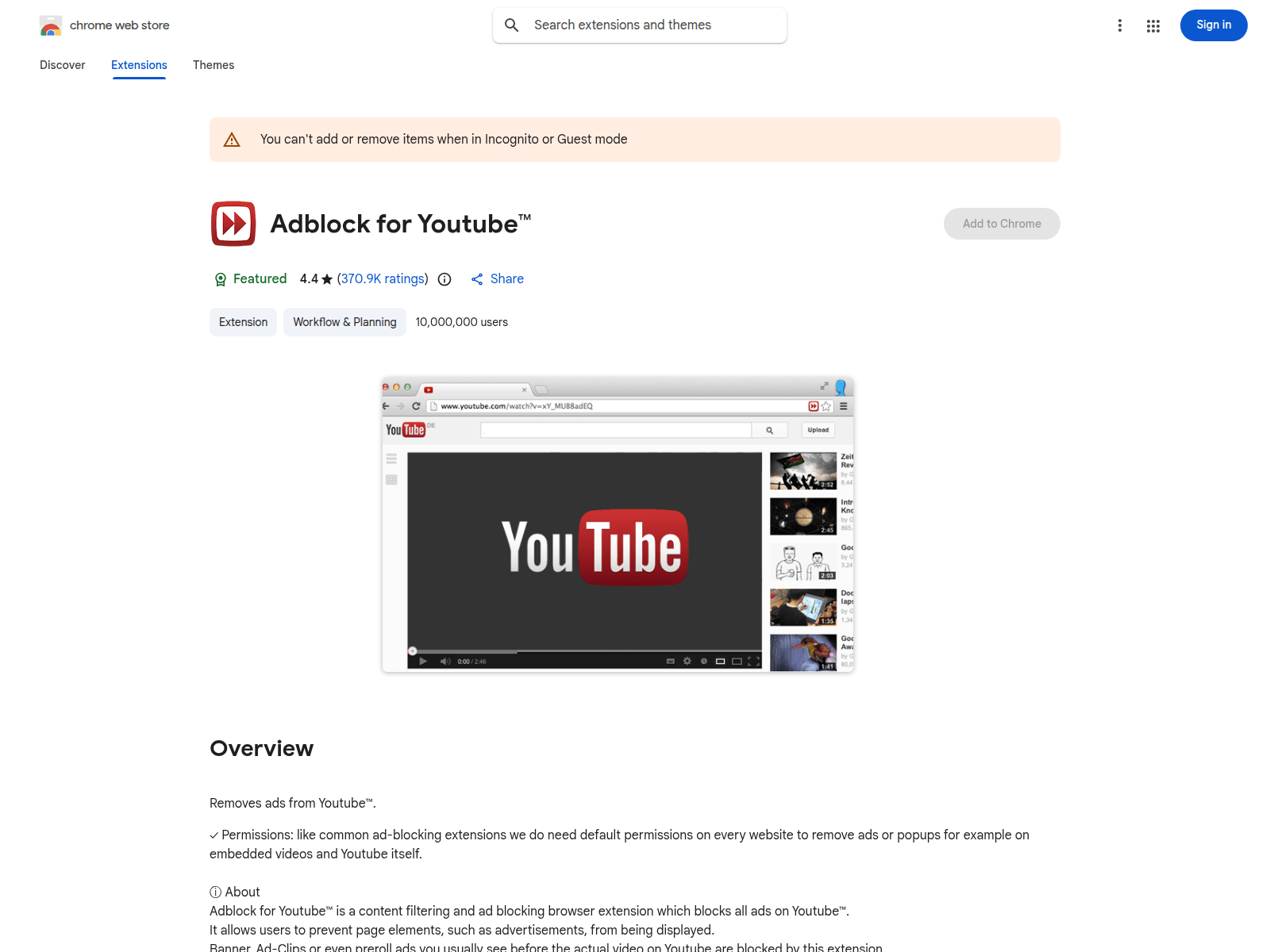Open the three-dot overflow menu
Image resolution: width=1270 pixels, height=952 pixels.
1119,25
